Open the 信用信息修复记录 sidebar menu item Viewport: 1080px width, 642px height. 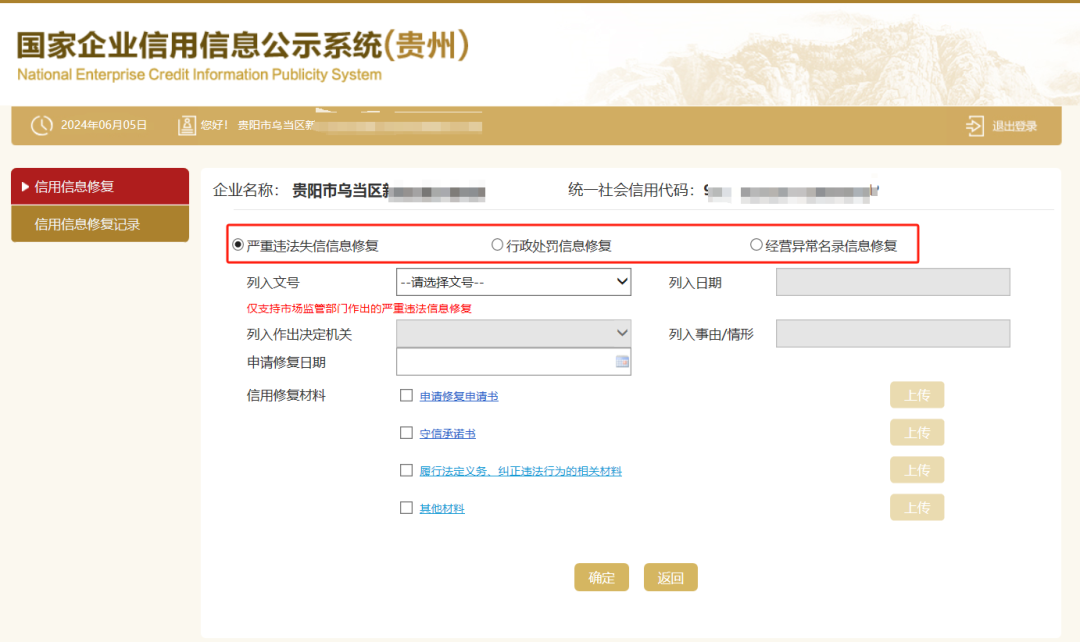[x=100, y=224]
